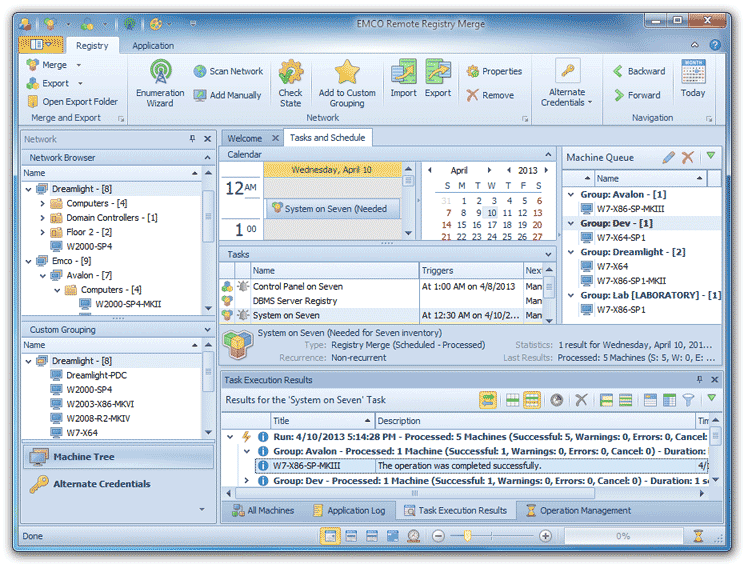Navigate Backward in the calendar
This screenshot has height=564, width=744.
639,71
